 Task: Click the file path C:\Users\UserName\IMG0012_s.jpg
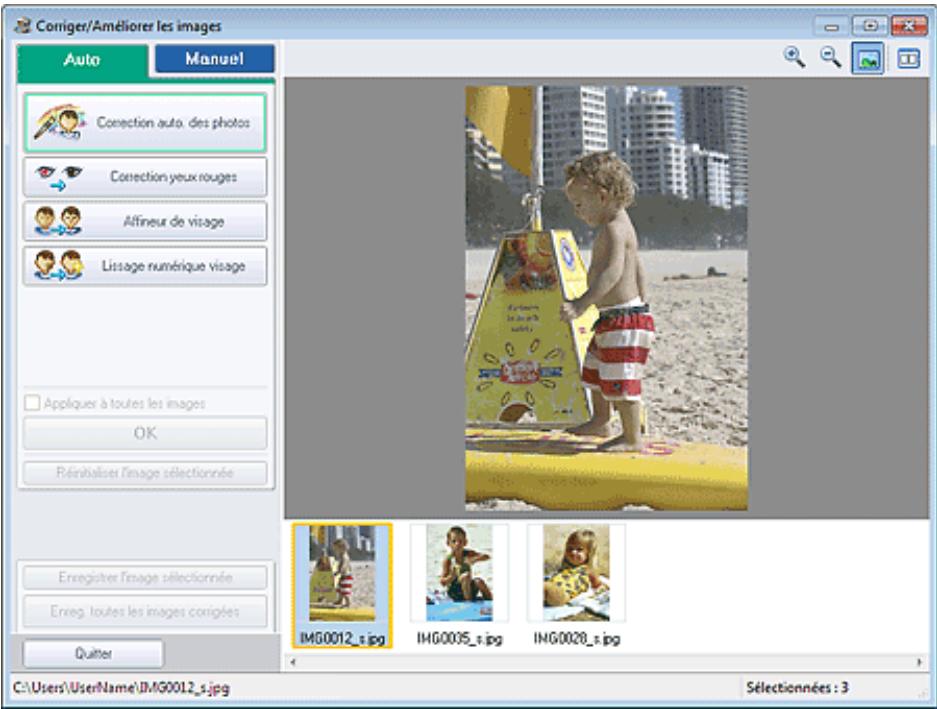(x=121, y=688)
